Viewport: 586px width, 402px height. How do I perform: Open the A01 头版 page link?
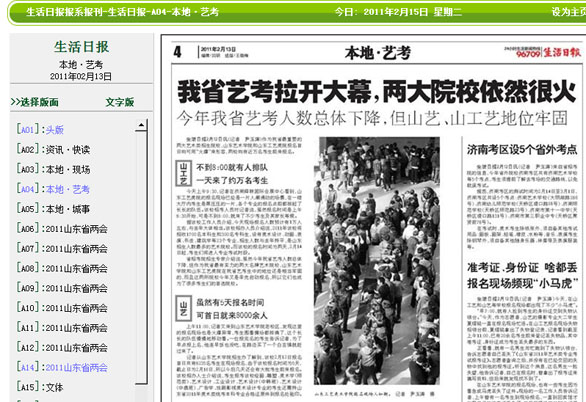pyautogui.click(x=40, y=130)
